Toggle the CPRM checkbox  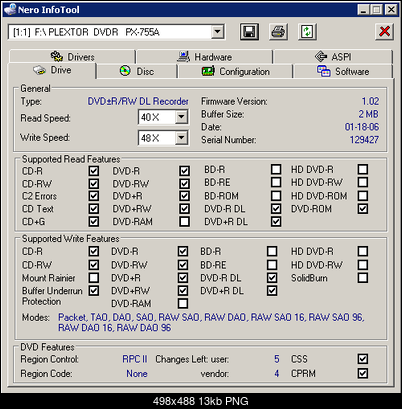[x=363, y=373]
